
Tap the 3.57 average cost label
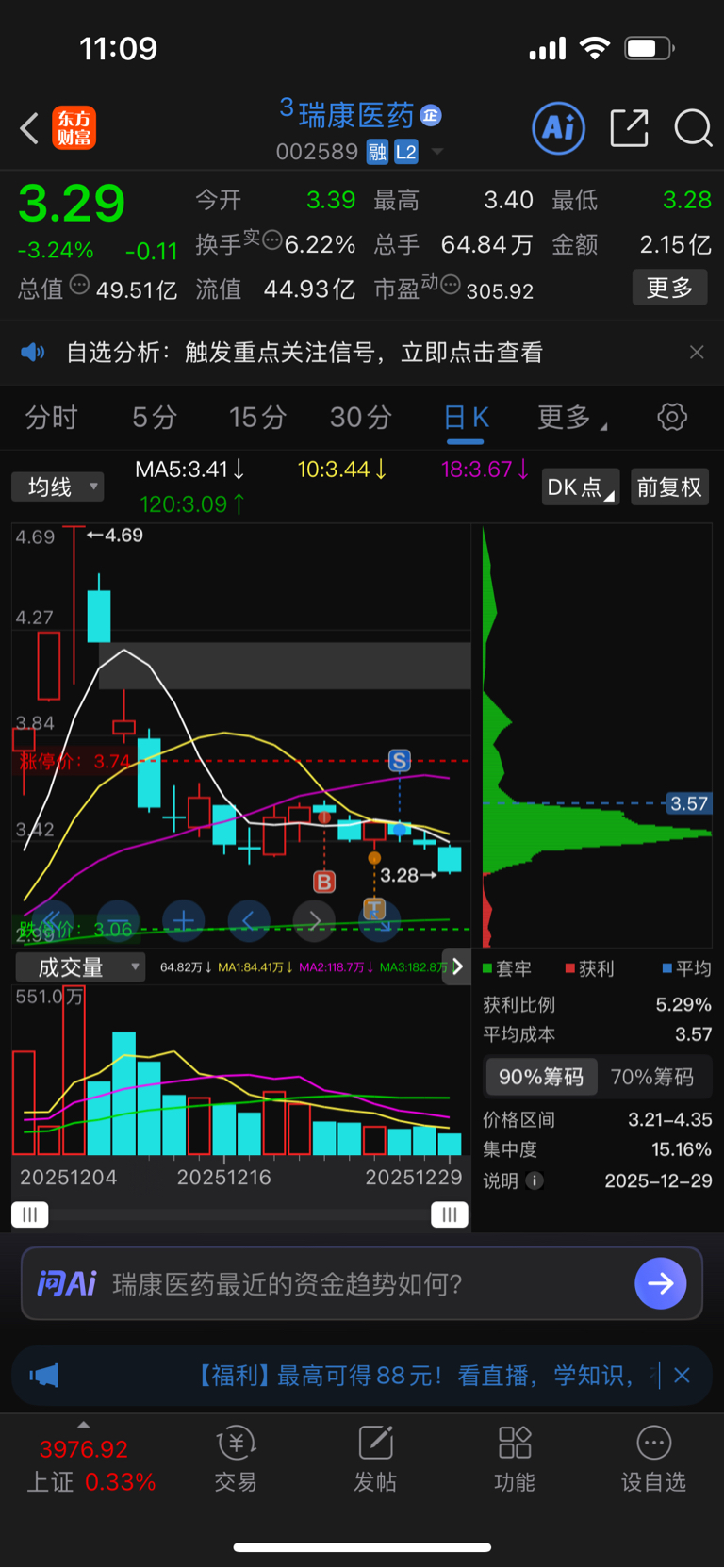689,803
